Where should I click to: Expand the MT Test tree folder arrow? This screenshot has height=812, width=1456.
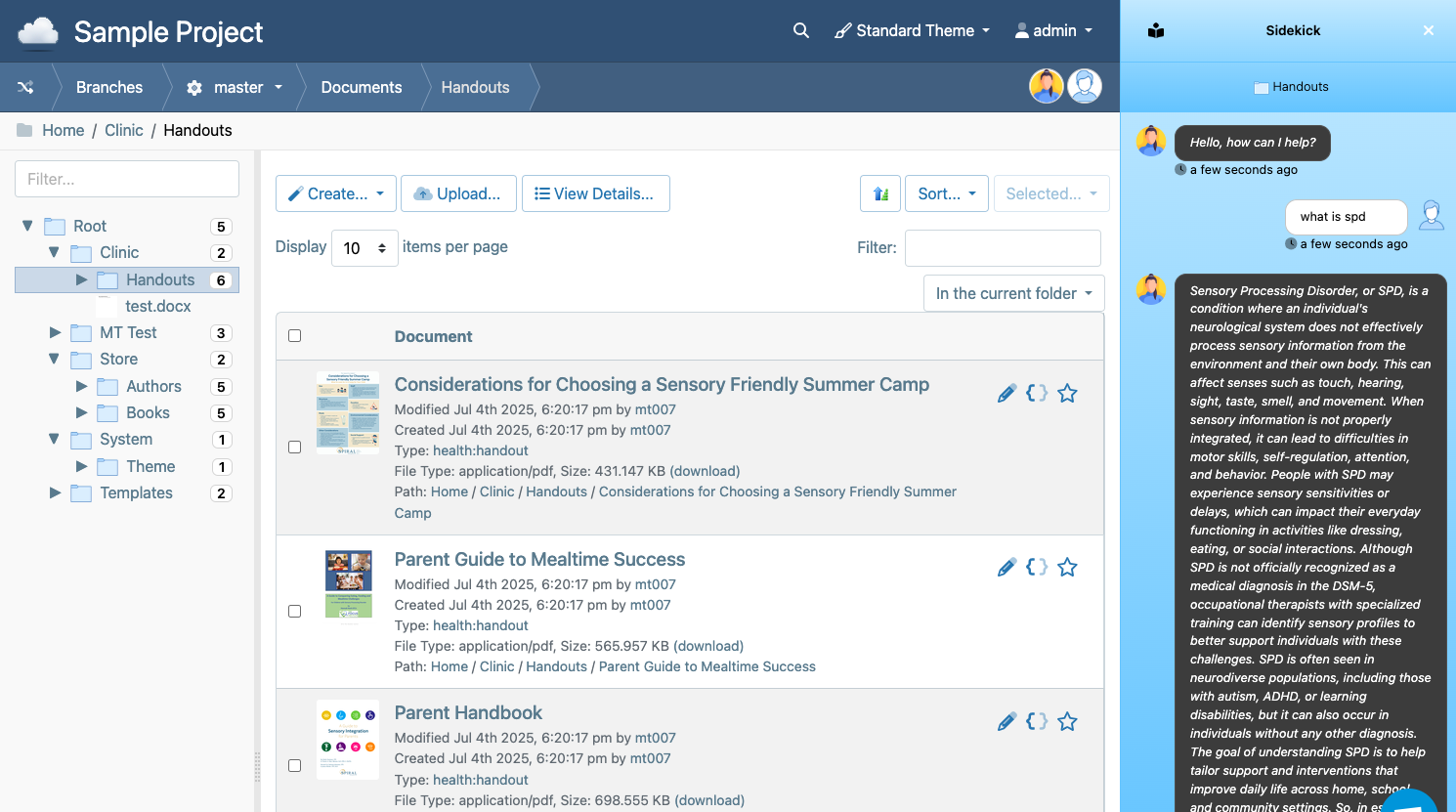[x=56, y=332]
